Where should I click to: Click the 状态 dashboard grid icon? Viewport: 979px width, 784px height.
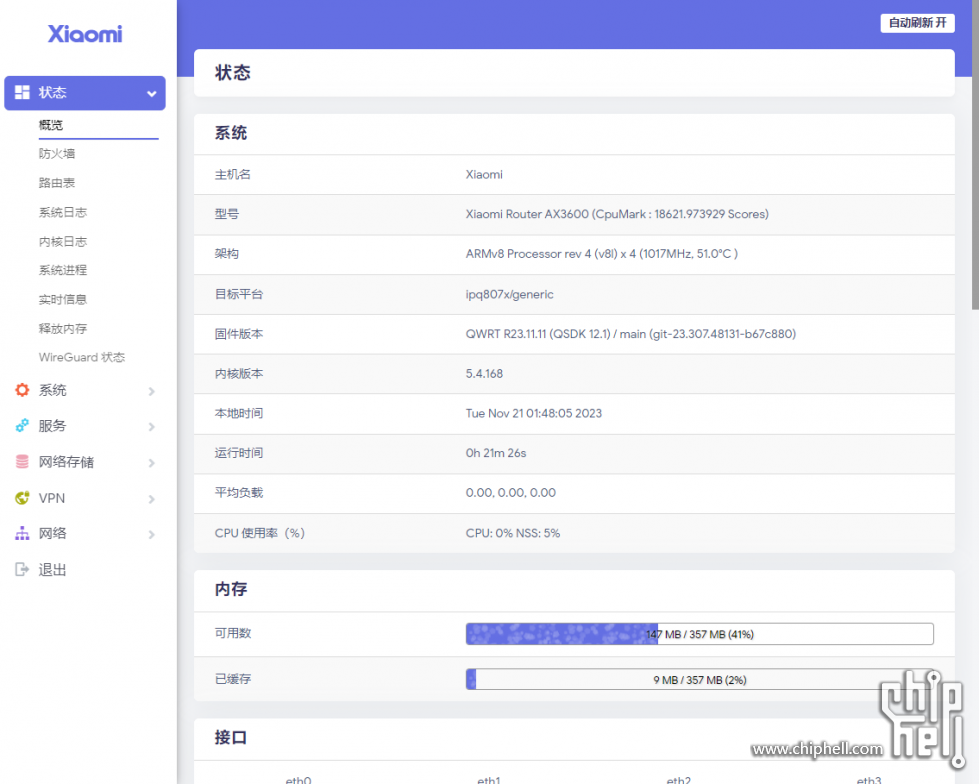(x=22, y=92)
